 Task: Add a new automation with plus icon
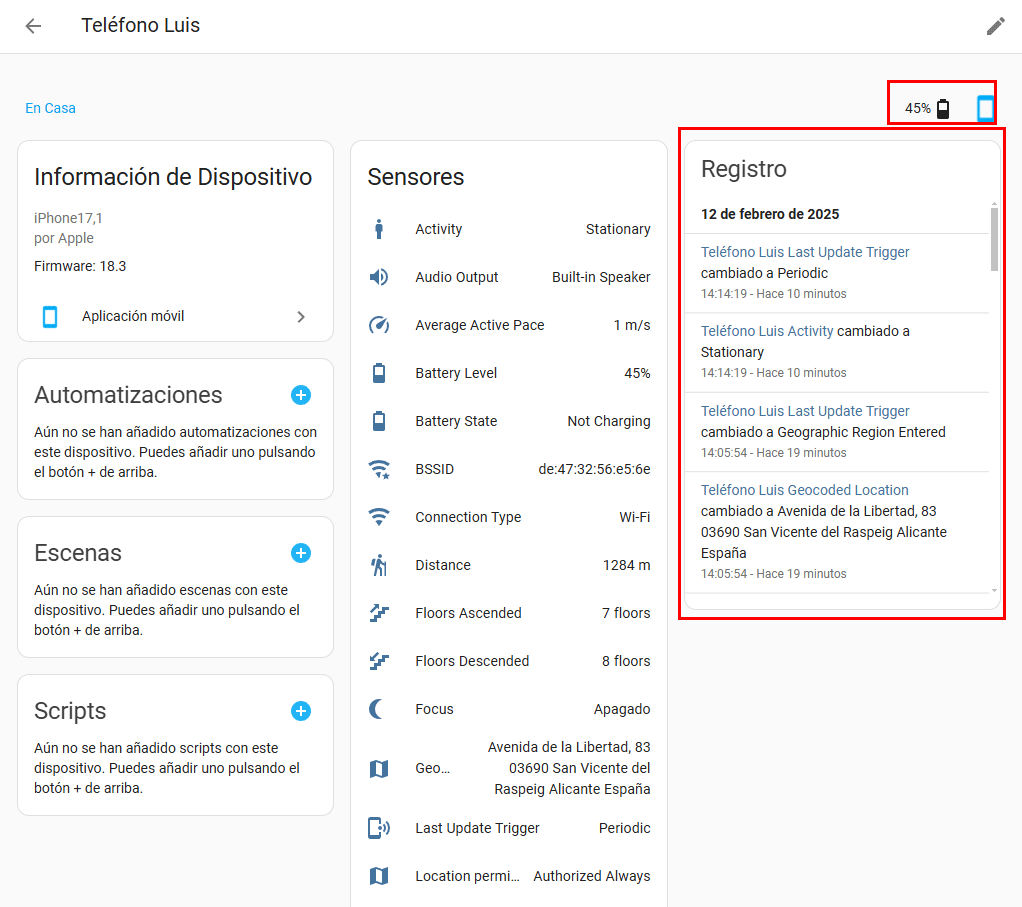300,395
